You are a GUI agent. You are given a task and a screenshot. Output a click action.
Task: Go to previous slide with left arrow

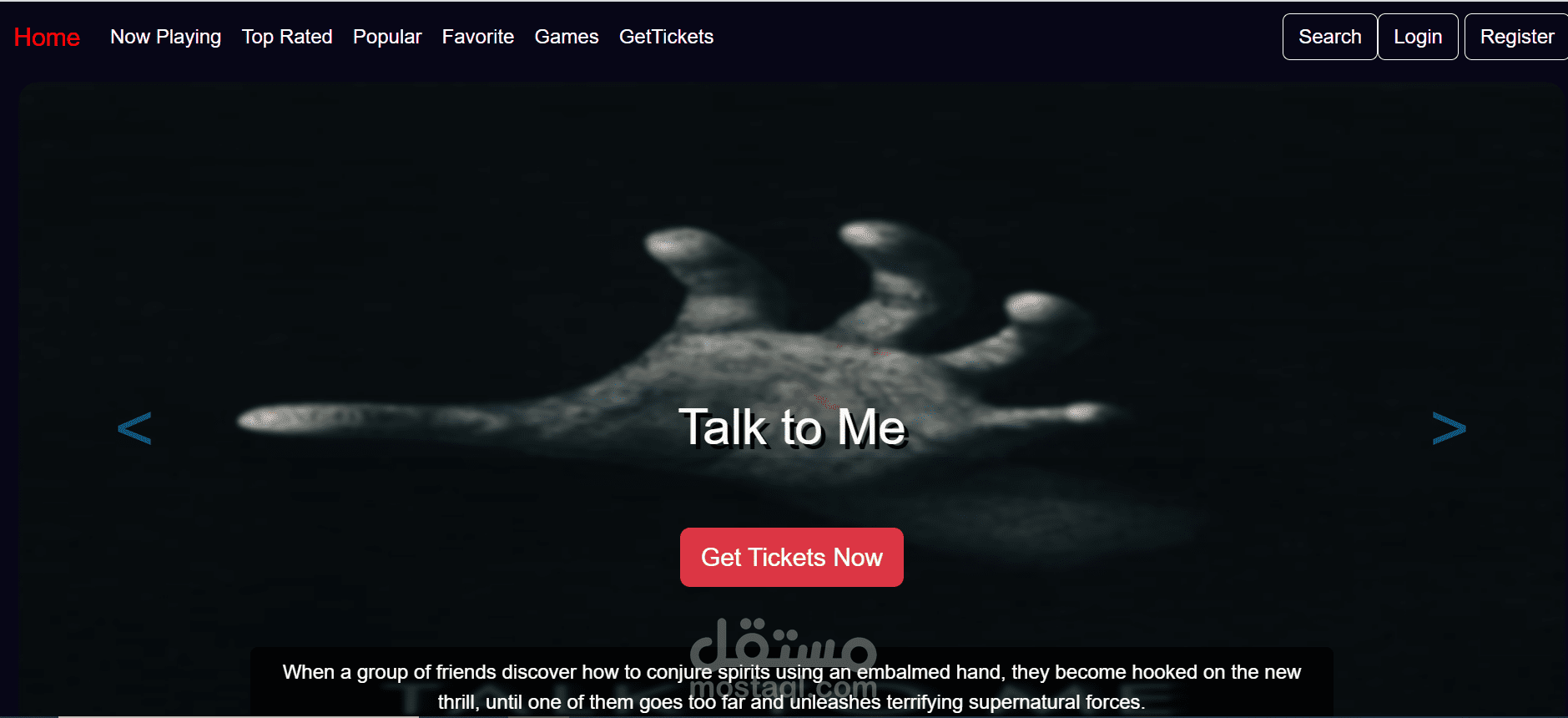point(134,428)
